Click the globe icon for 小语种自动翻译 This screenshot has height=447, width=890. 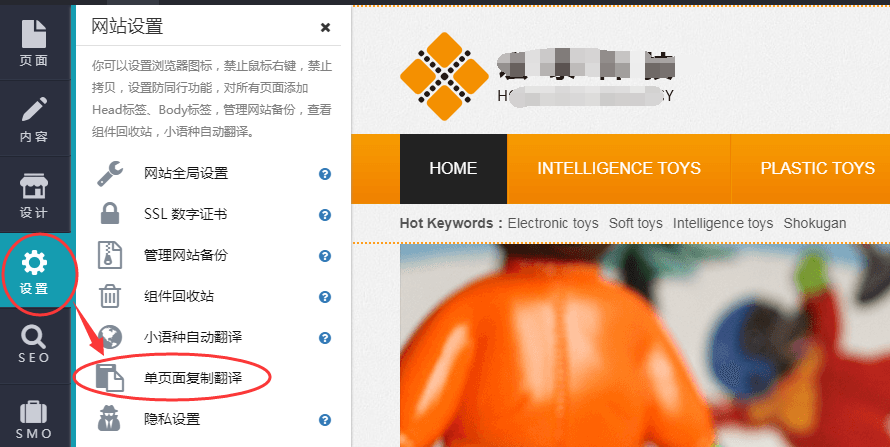110,337
